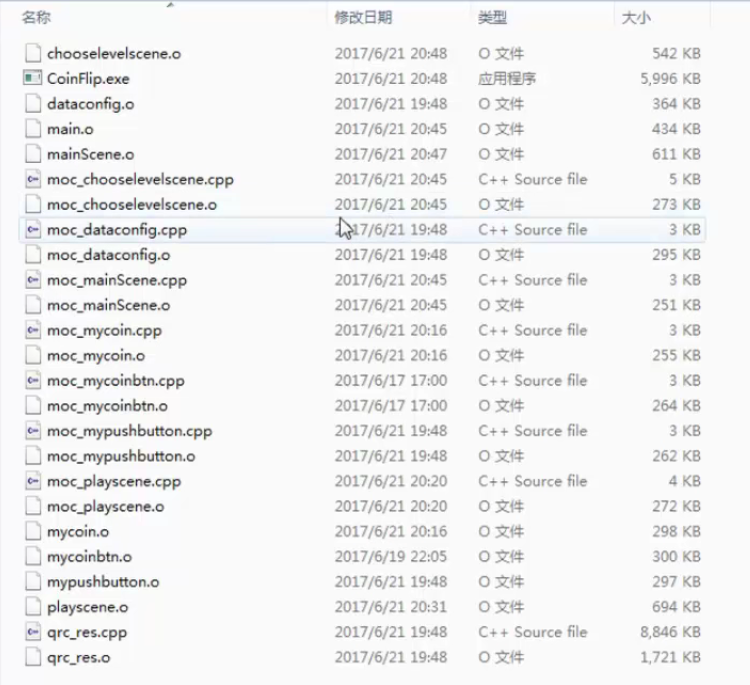Click the moc_mainScene.o file icon
Image resolution: width=750 pixels, height=685 pixels.
(33, 305)
